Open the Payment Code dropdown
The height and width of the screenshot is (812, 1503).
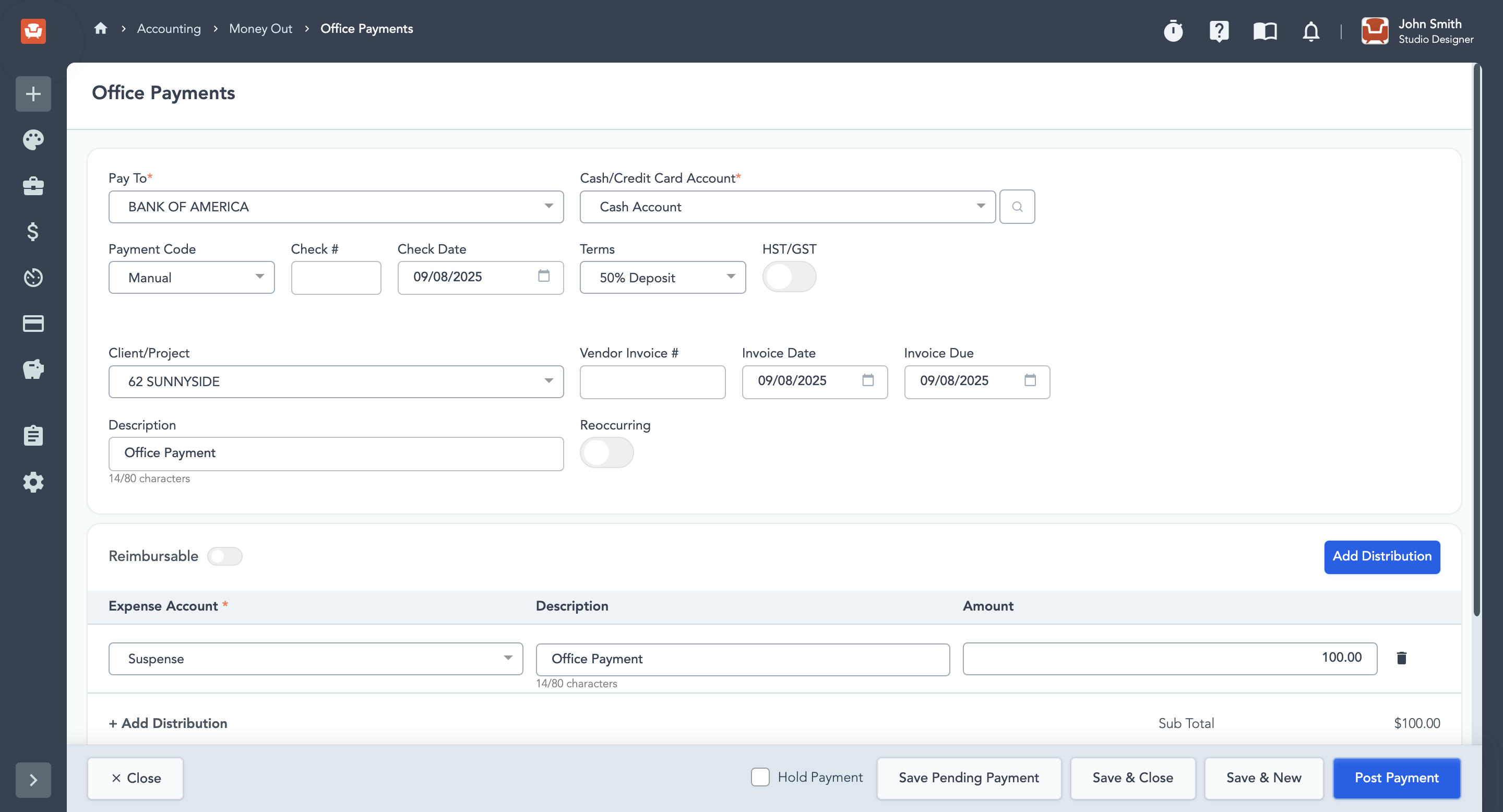tap(192, 277)
